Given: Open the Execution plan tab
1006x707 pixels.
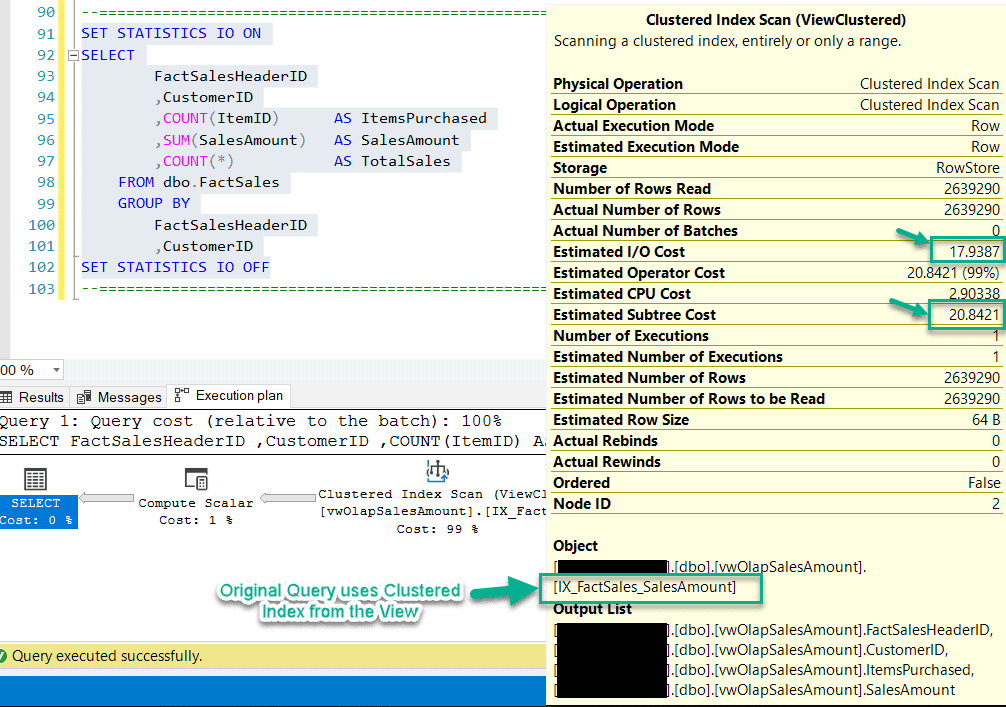Looking at the screenshot, I should pyautogui.click(x=229, y=396).
